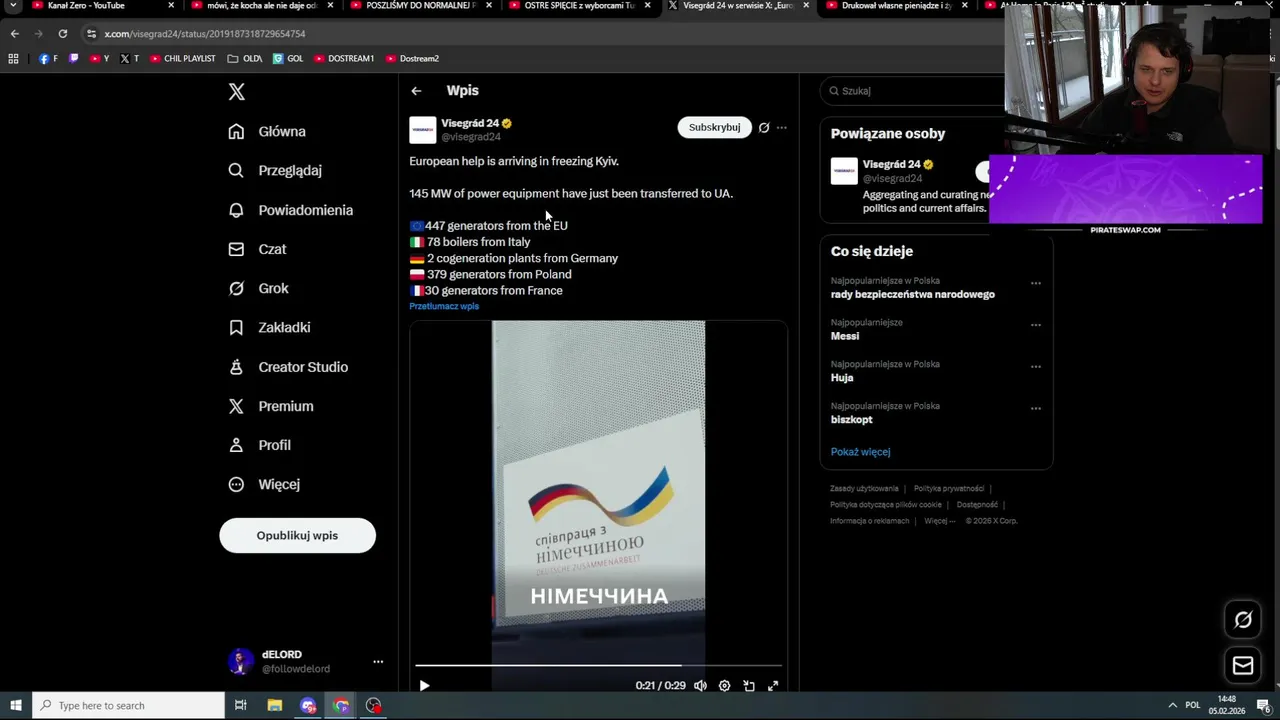The height and width of the screenshot is (720, 1280).
Task: Open dELORD account options dots
Action: pos(378,661)
